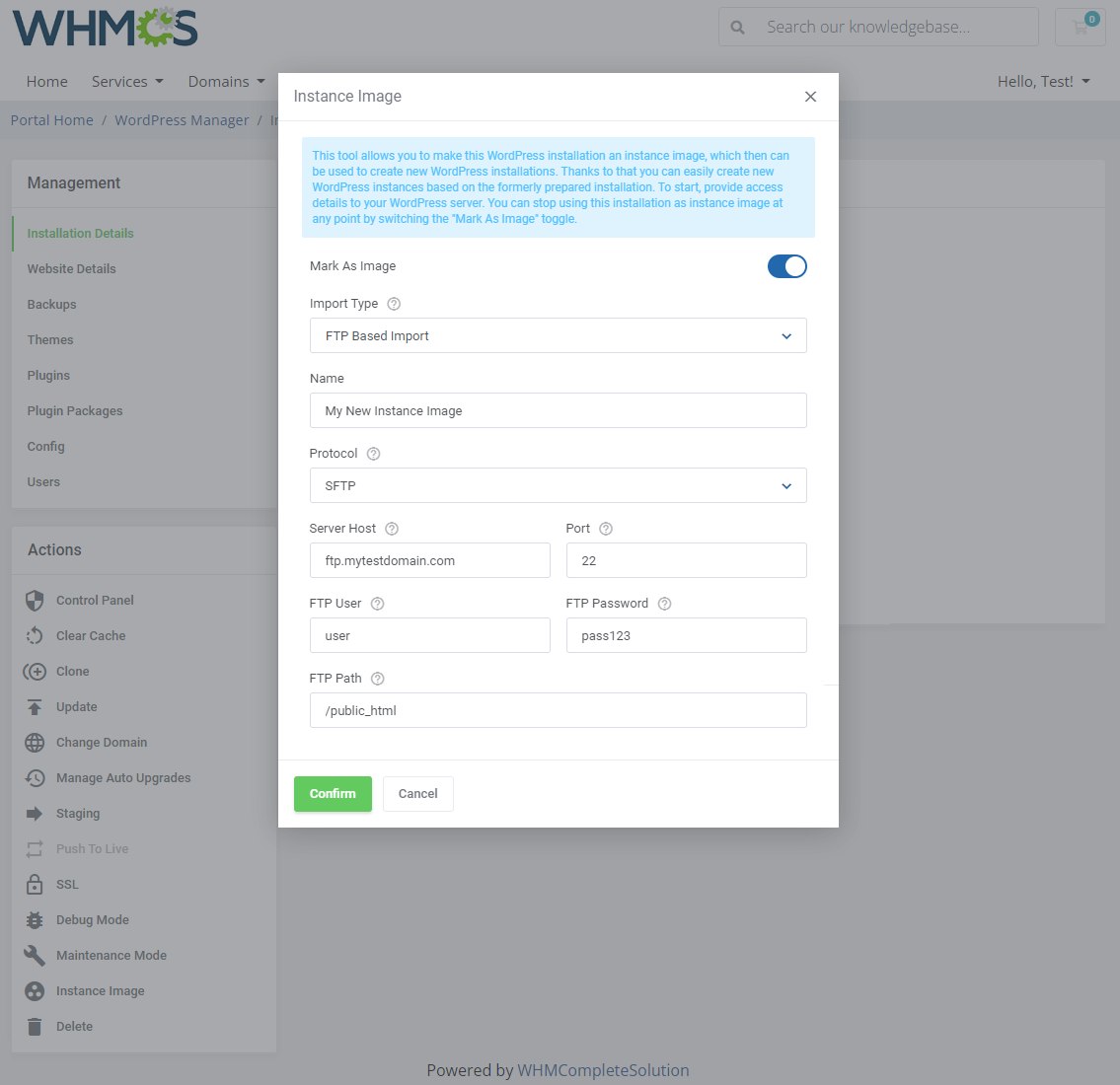The height and width of the screenshot is (1085, 1120).
Task: Click the Delete trash icon
Action: click(x=34, y=1026)
